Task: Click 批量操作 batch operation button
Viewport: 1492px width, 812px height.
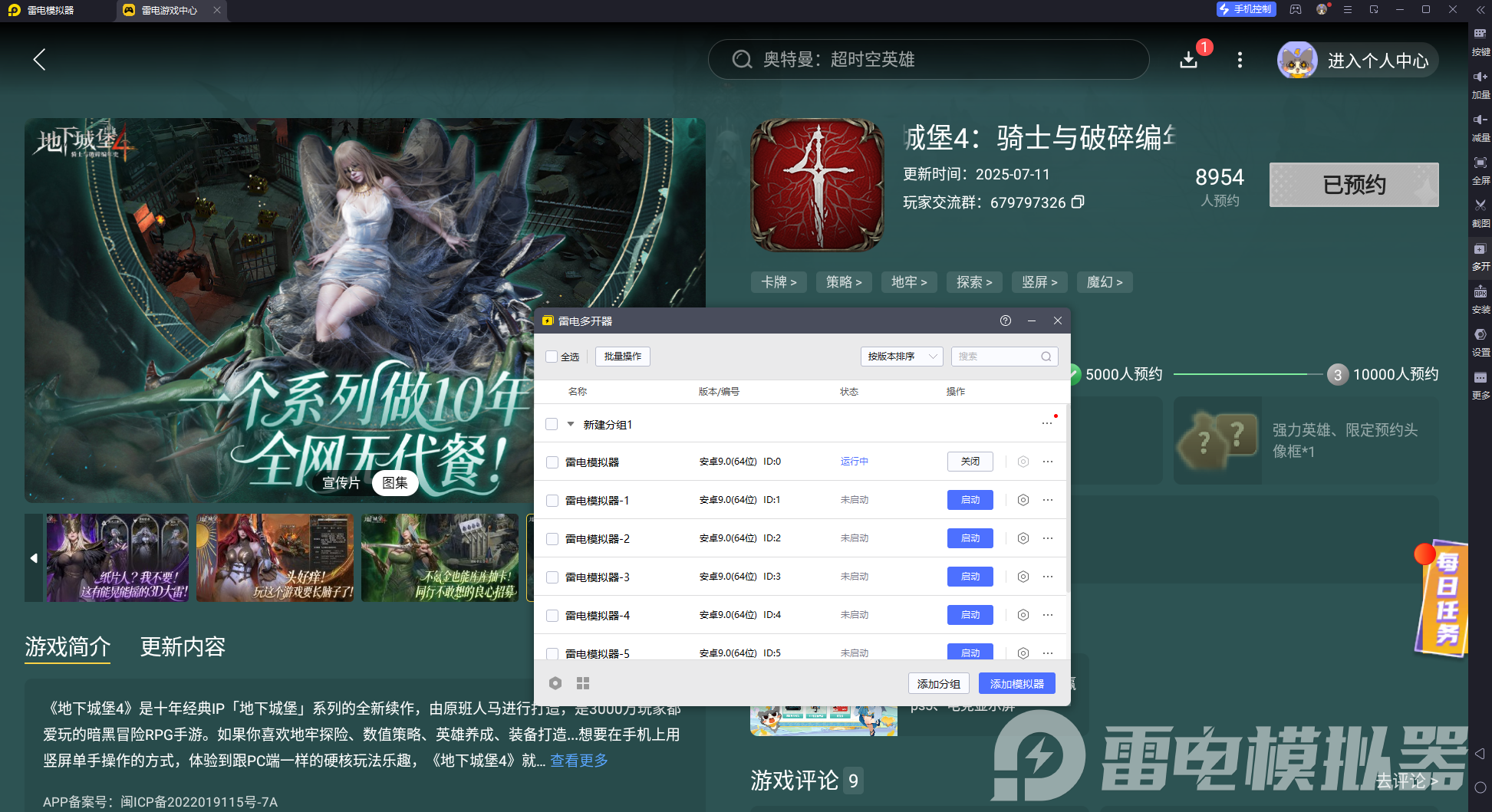Action: 623,357
